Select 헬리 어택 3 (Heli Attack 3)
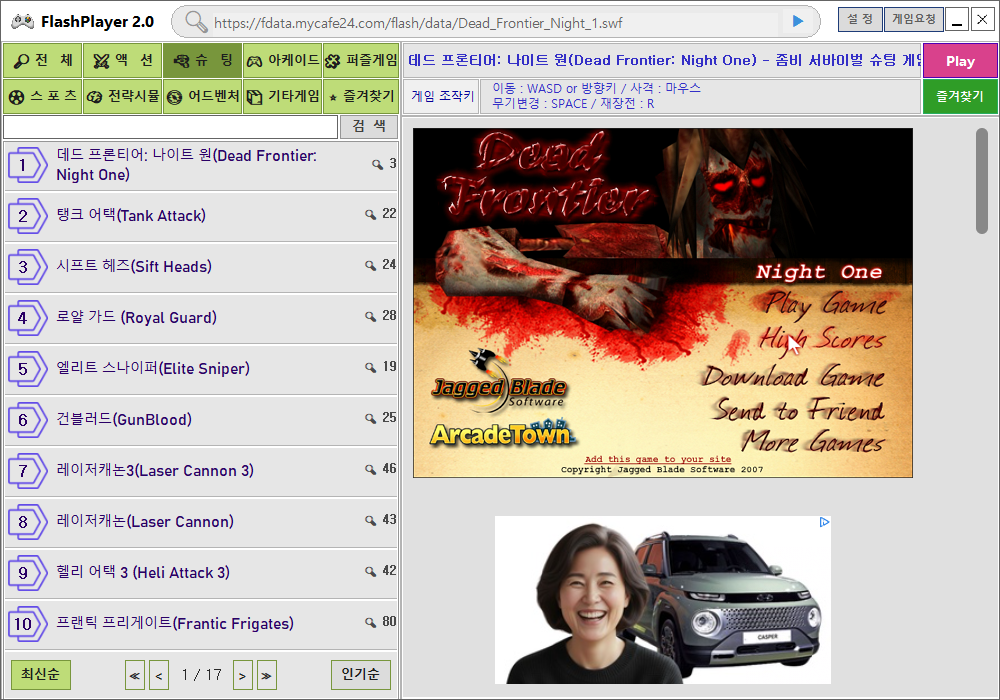Image resolution: width=1000 pixels, height=700 pixels. (201, 574)
